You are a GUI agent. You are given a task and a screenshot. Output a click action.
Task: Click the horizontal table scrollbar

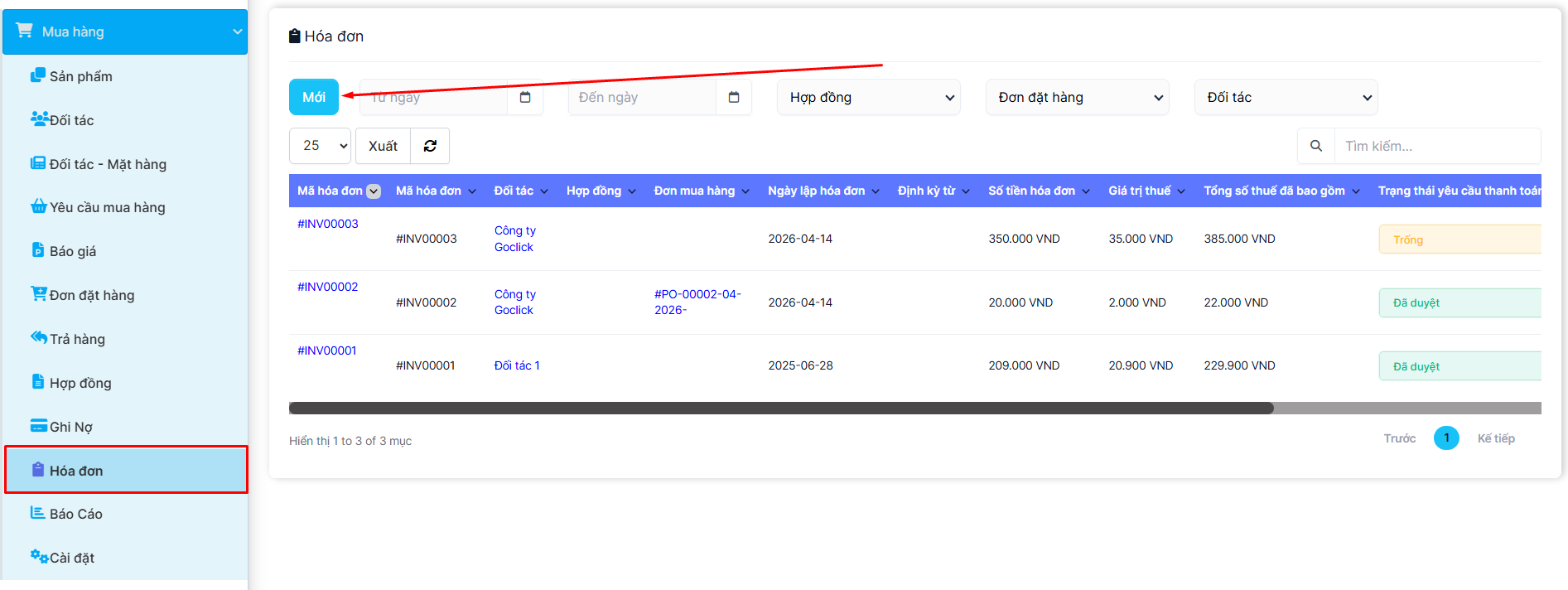780,408
